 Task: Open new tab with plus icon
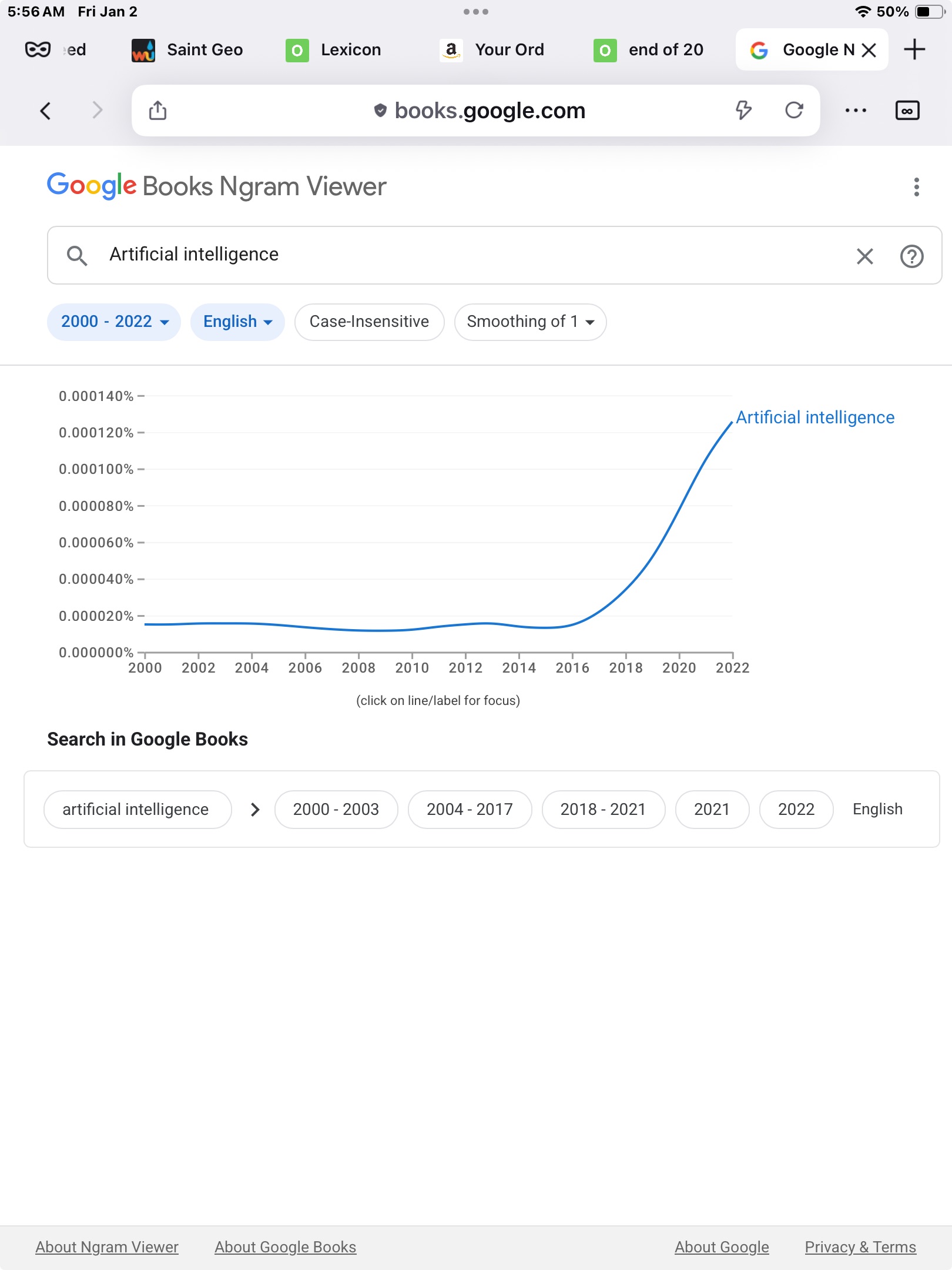pos(914,49)
